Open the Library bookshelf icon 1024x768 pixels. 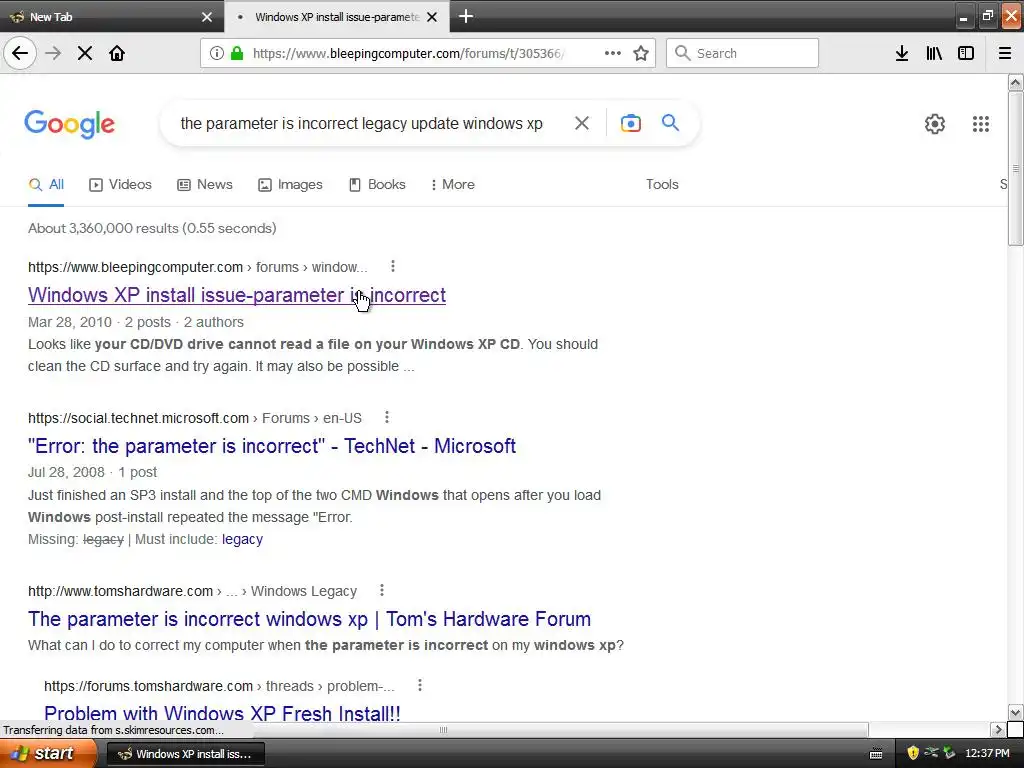coord(934,53)
